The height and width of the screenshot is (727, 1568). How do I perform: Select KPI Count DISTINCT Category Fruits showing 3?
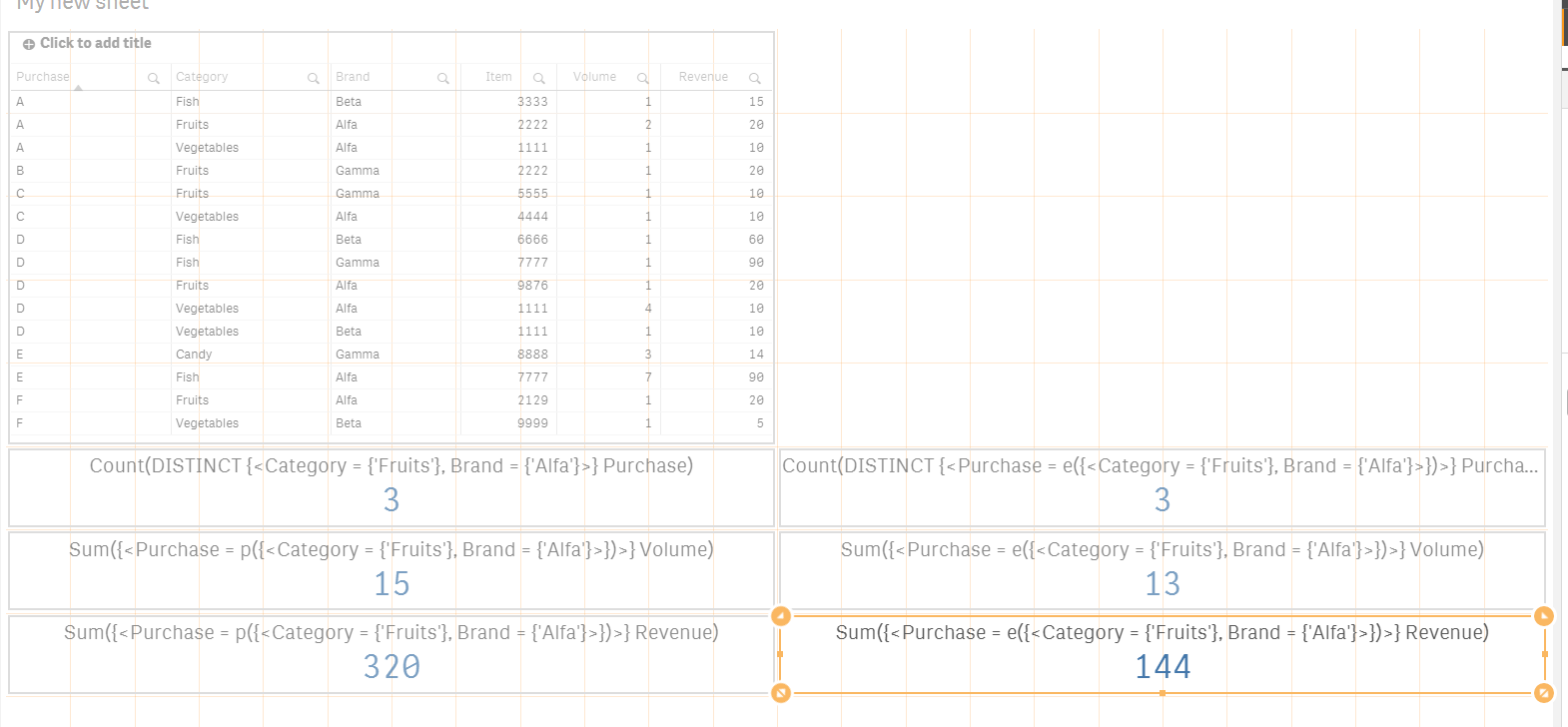coord(392,487)
